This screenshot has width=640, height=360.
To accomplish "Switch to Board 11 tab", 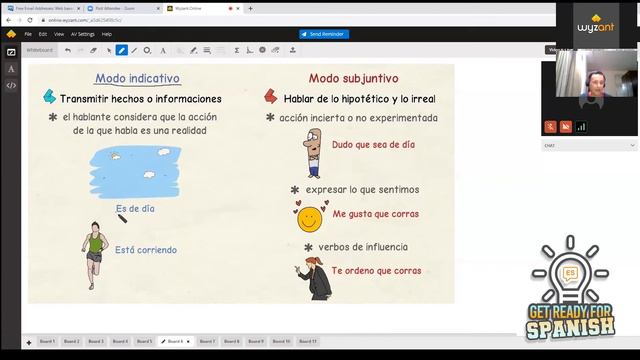I will pyautogui.click(x=308, y=341).
